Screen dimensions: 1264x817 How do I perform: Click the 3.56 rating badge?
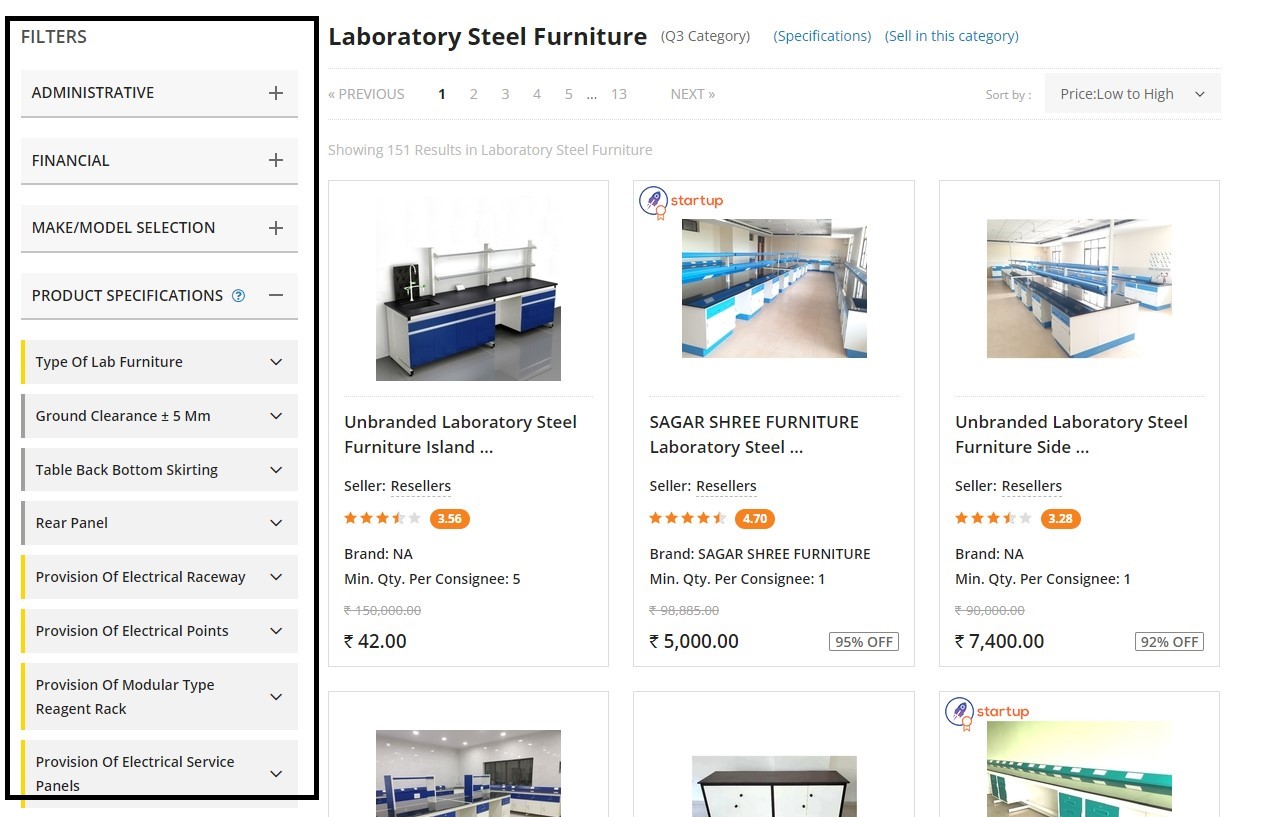pyautogui.click(x=449, y=519)
